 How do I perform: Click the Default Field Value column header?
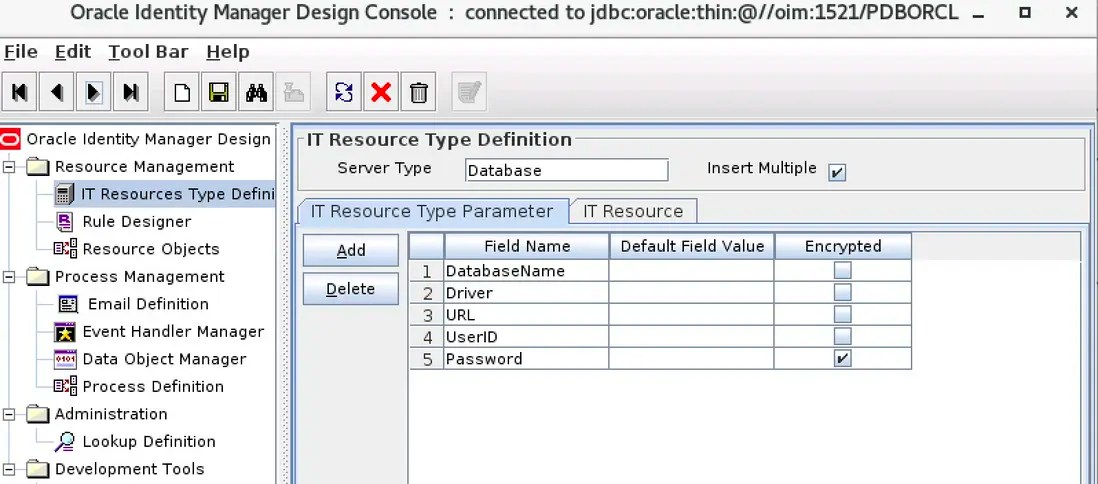tap(692, 246)
